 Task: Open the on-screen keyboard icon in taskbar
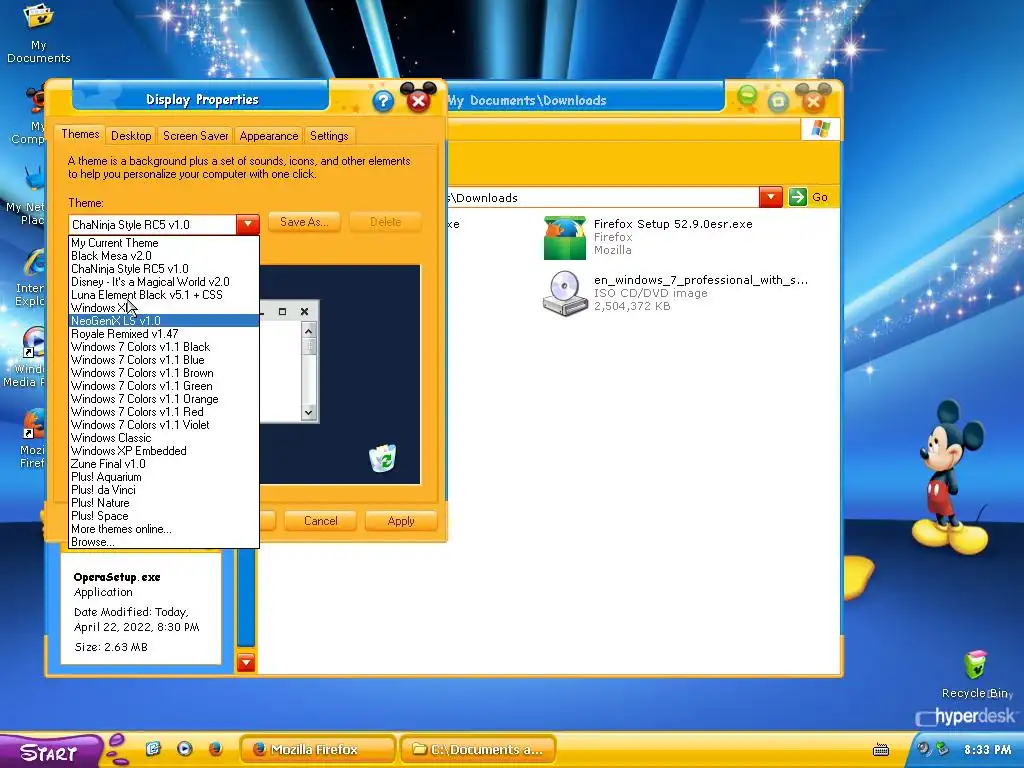click(881, 750)
